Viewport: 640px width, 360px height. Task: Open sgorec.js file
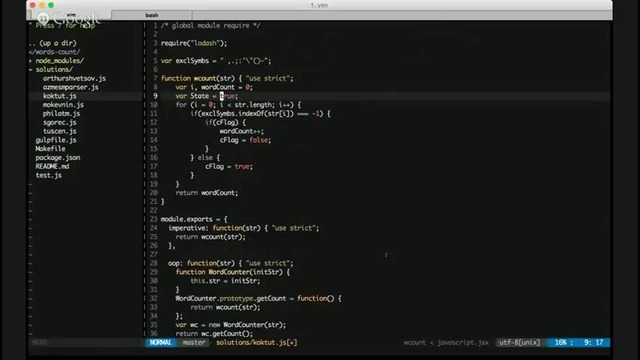tap(60, 122)
